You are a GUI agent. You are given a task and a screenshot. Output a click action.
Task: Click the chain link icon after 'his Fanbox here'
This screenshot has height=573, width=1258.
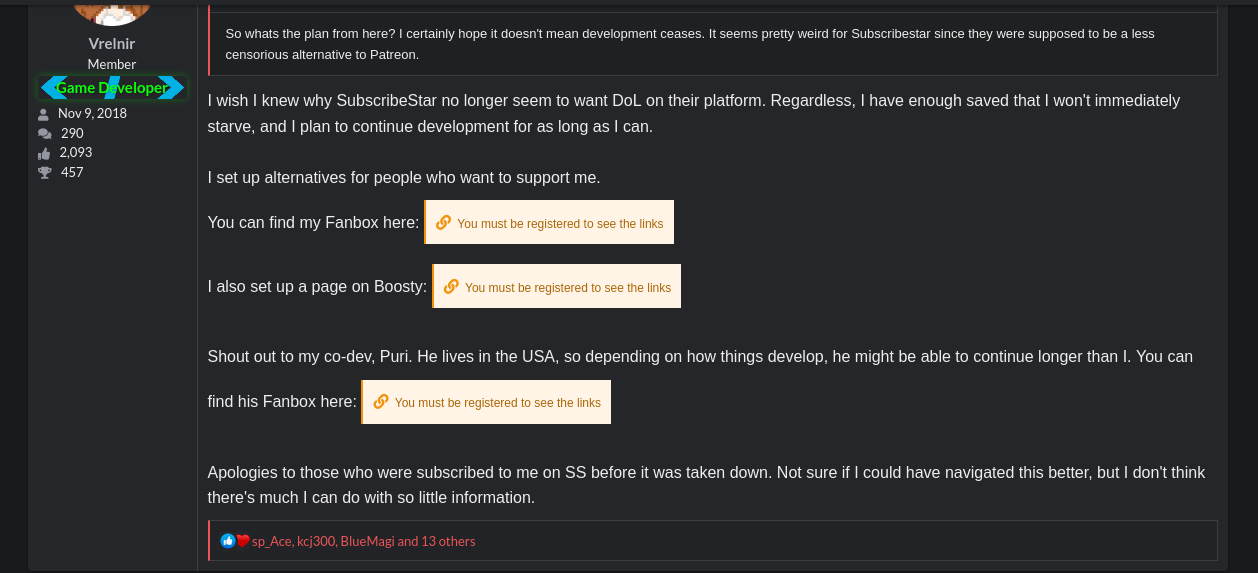[x=381, y=402]
